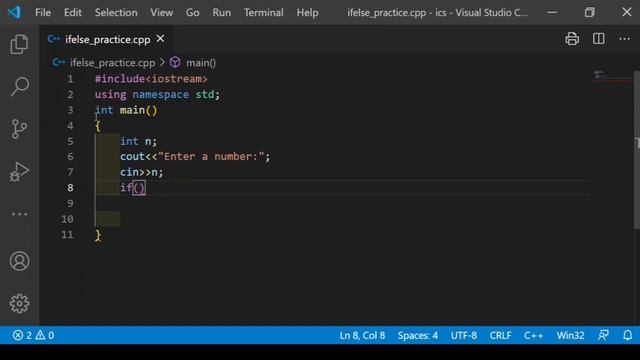Click the opening brace on line 4
This screenshot has height=360, width=640.
[98, 126]
